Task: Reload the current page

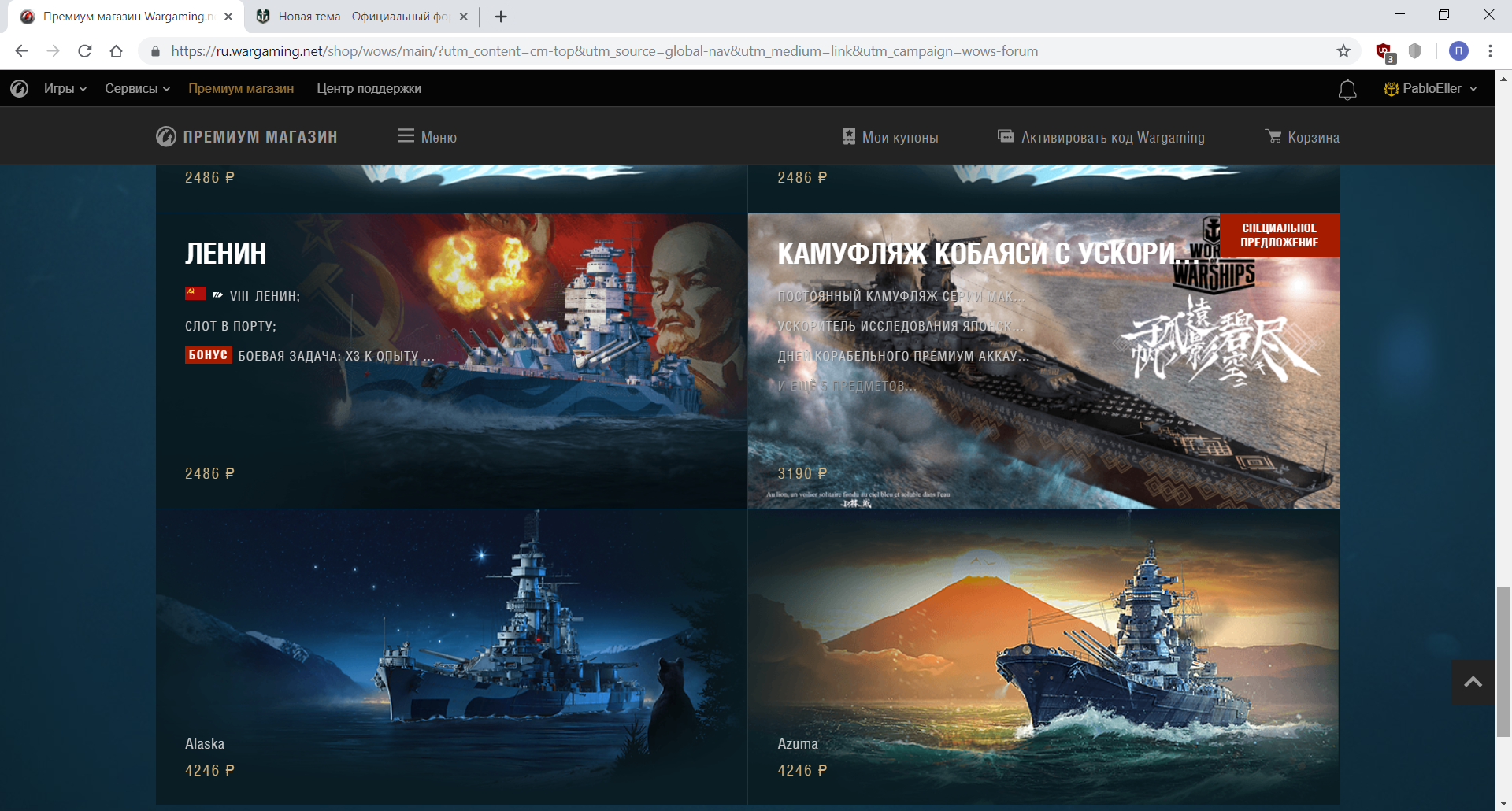Action: (x=85, y=51)
